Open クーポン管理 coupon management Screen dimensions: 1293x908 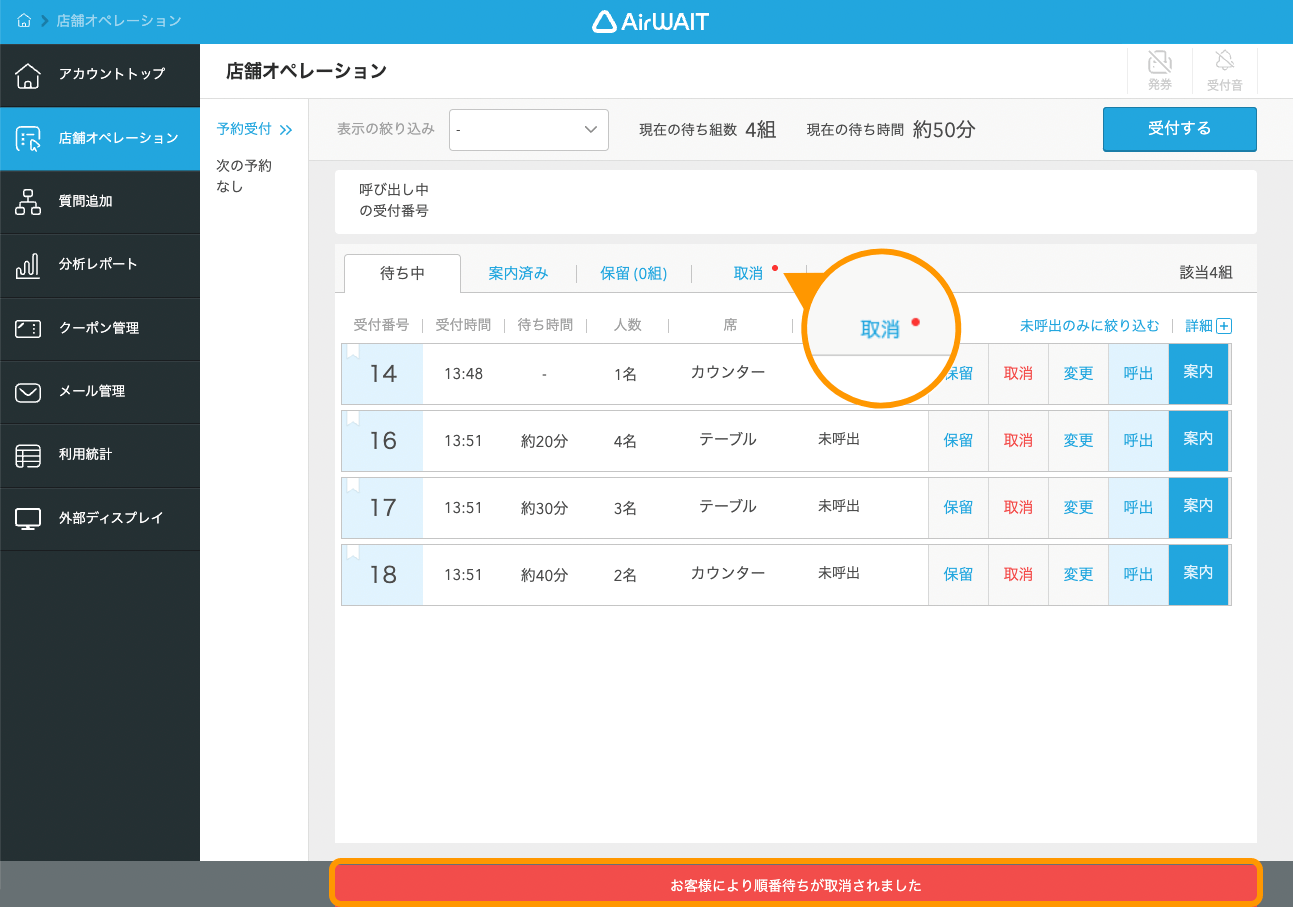point(100,329)
